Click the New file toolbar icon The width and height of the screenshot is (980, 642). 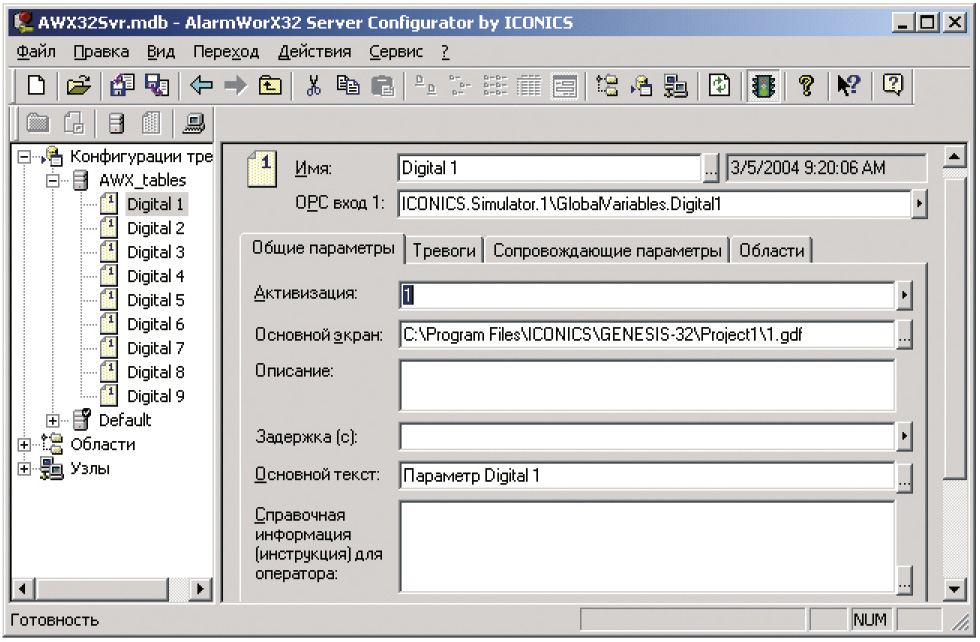(36, 87)
